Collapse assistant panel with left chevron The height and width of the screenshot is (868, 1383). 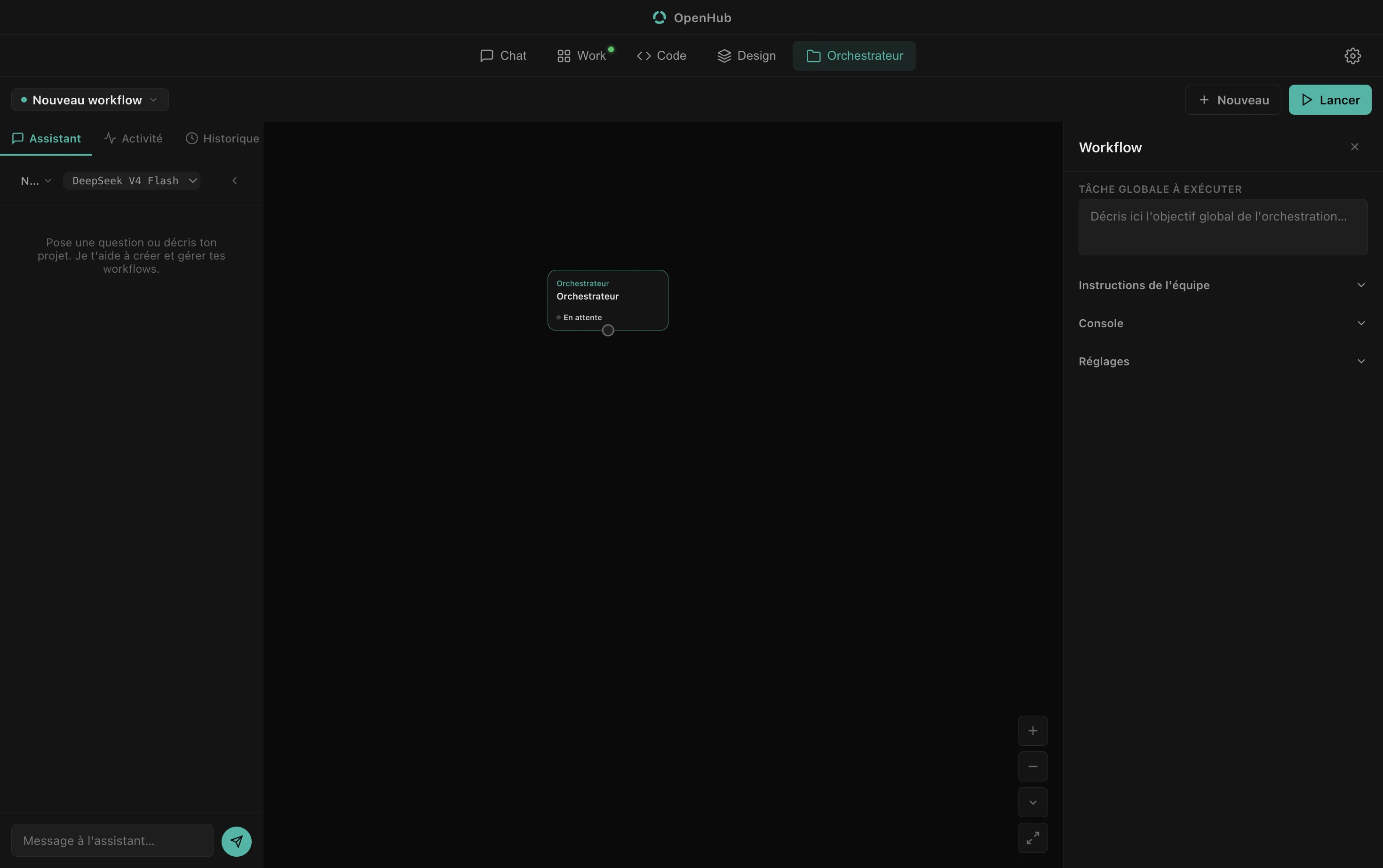click(234, 181)
